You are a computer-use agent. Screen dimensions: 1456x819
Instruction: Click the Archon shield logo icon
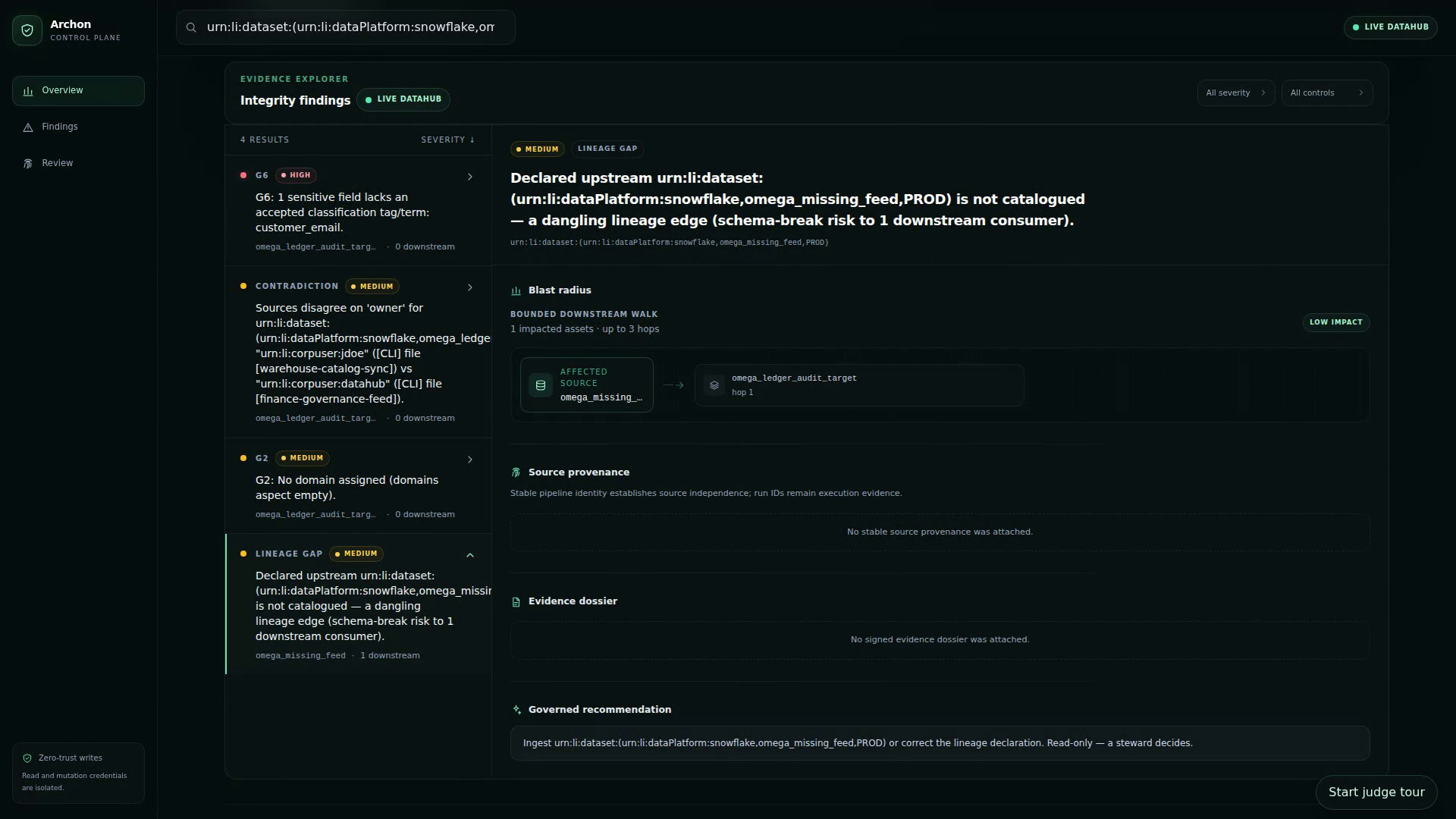coord(27,30)
